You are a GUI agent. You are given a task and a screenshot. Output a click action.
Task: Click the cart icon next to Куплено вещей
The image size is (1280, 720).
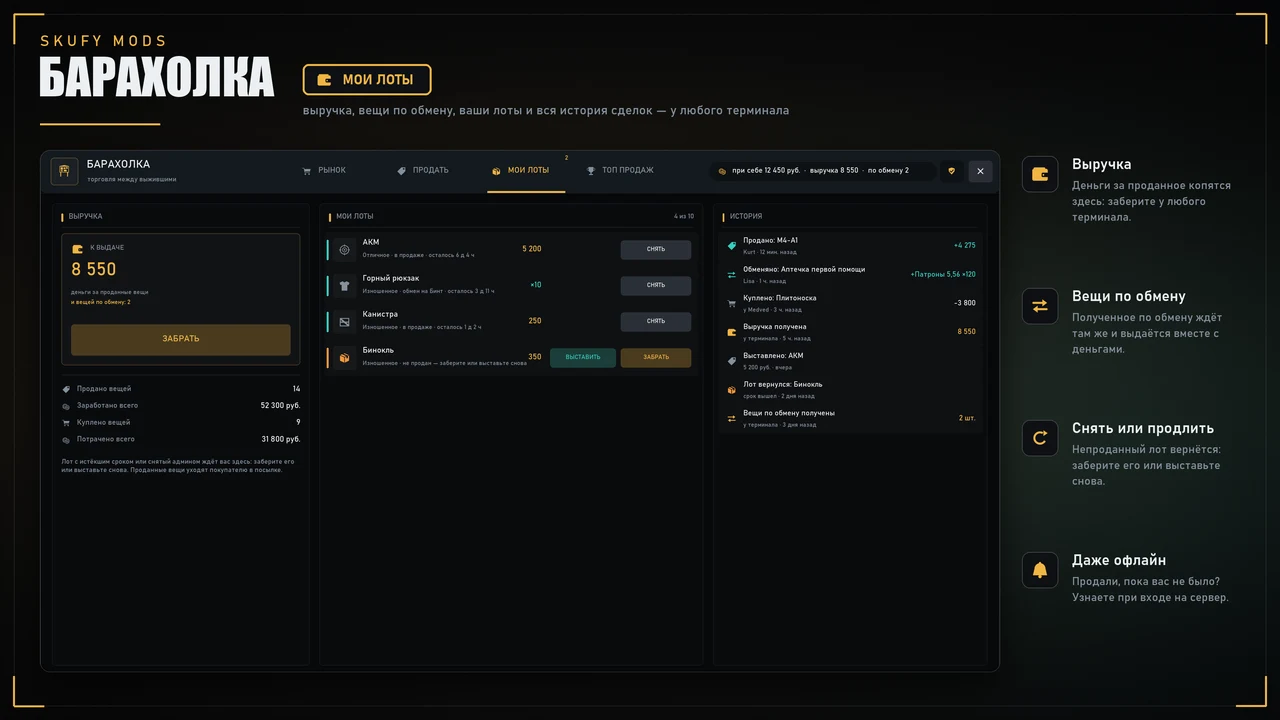point(67,423)
